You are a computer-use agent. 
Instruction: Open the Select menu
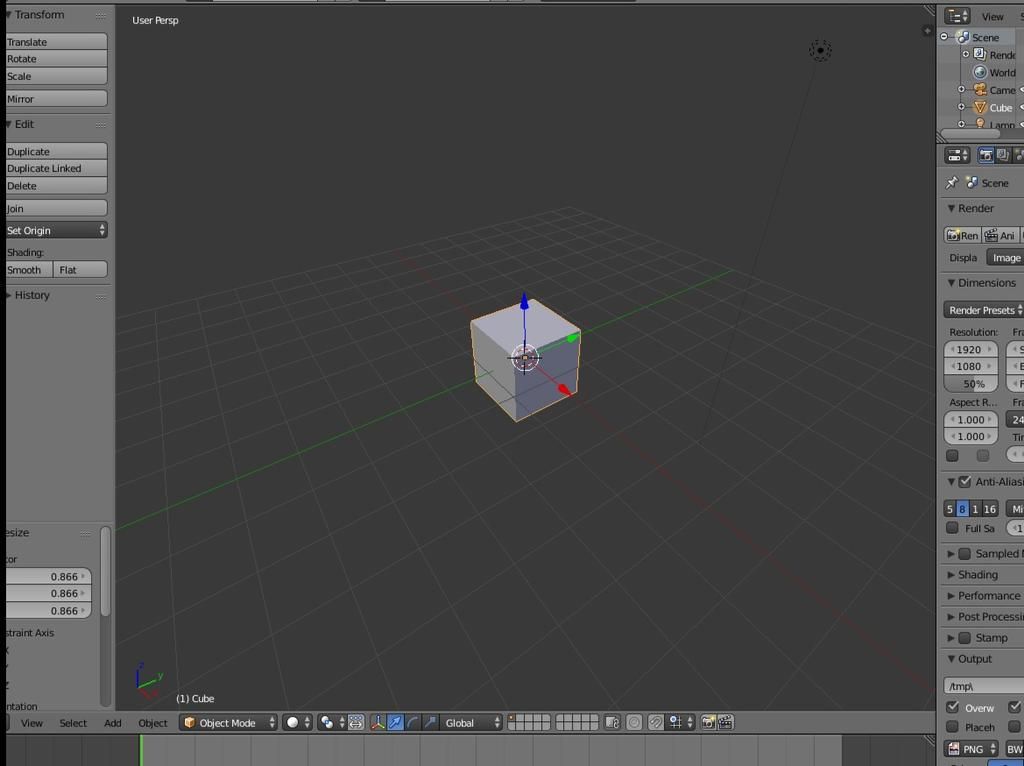click(72, 723)
